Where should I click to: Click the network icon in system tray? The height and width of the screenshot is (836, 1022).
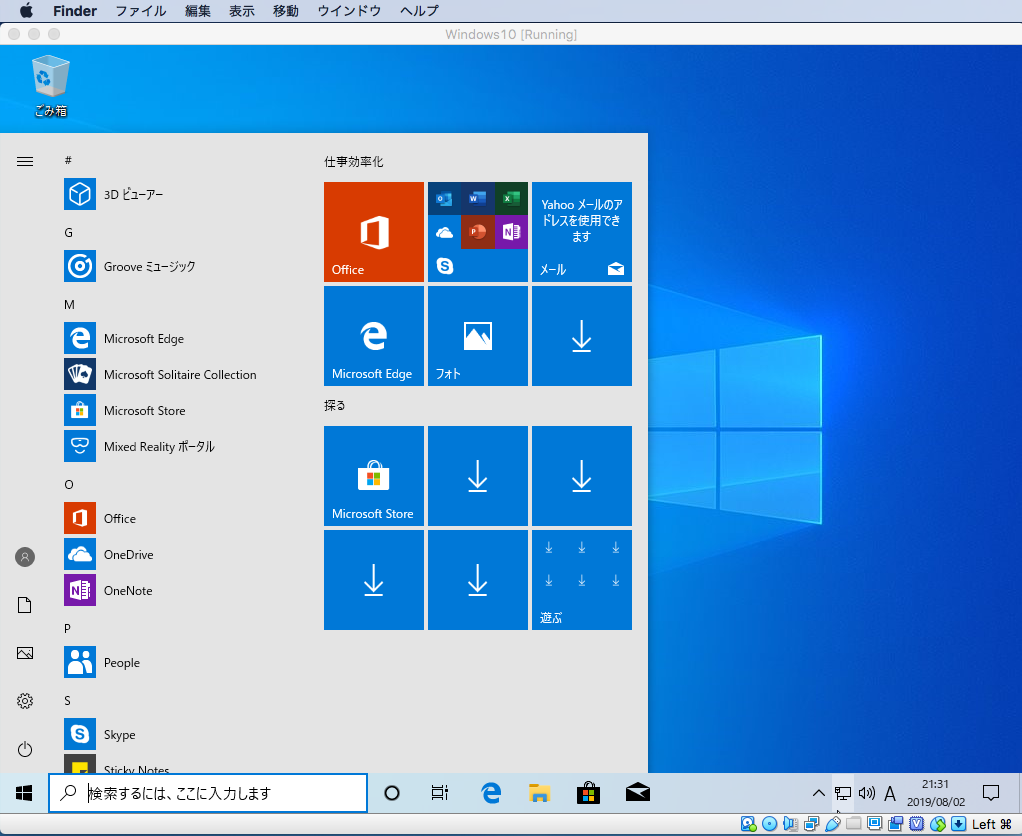tap(843, 793)
